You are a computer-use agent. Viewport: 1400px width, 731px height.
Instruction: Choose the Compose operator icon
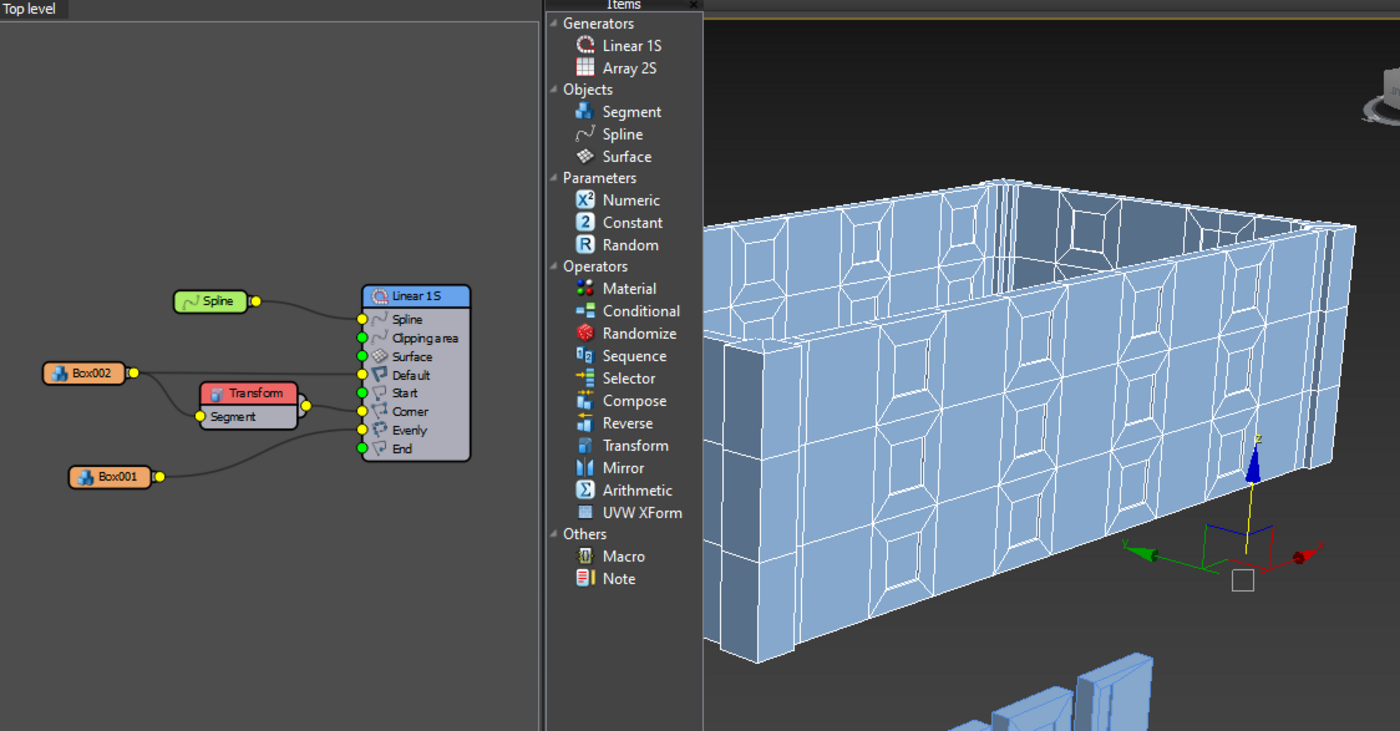pos(586,400)
